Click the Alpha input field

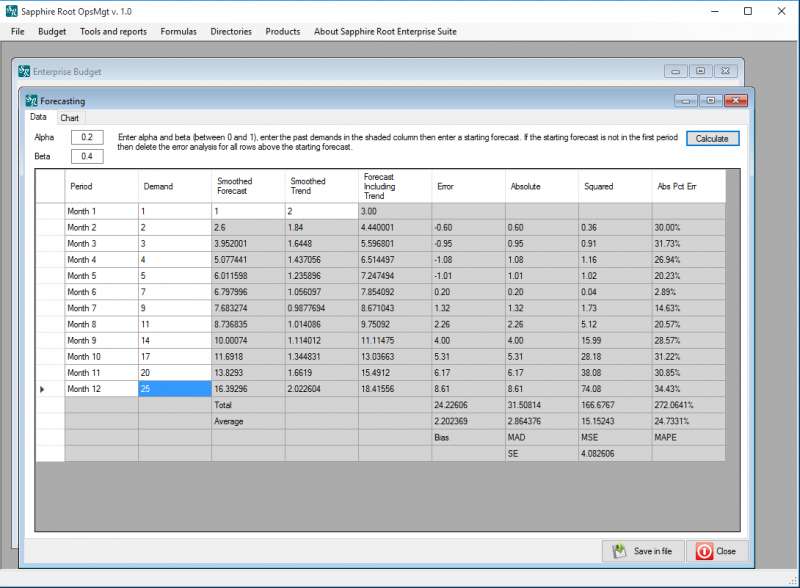click(x=87, y=137)
